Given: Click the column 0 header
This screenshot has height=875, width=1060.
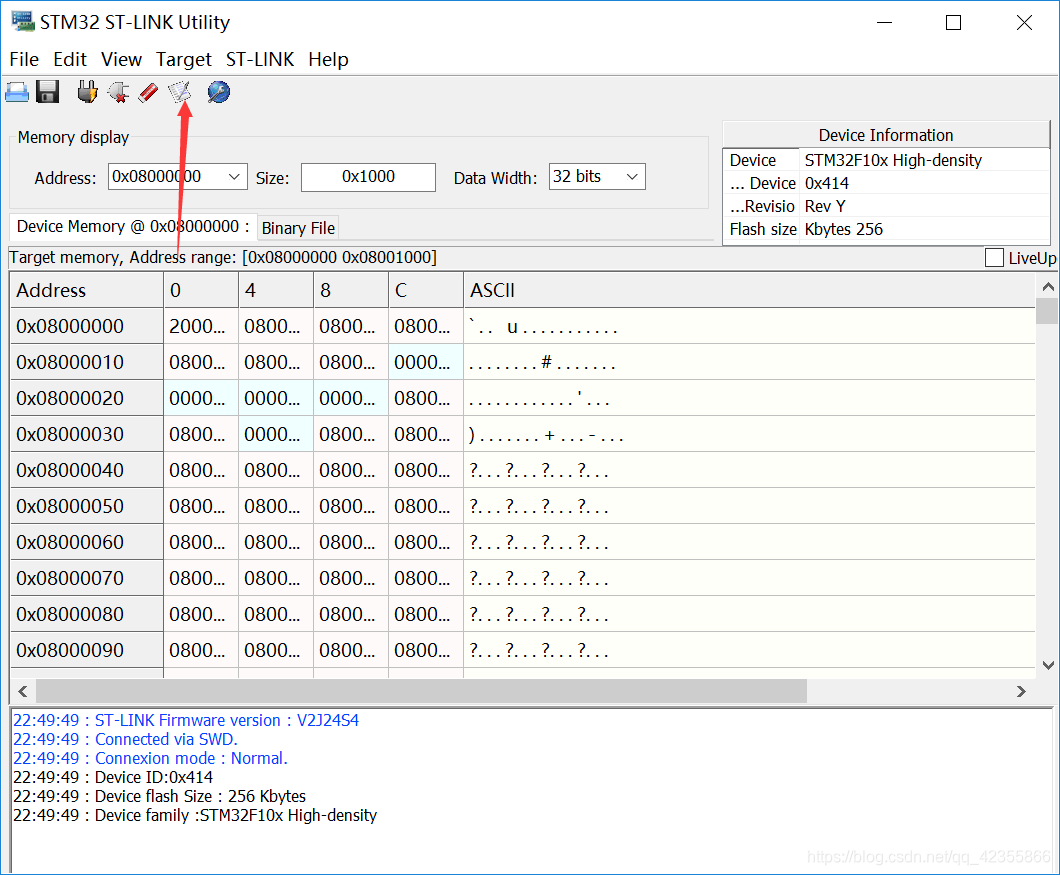Looking at the screenshot, I should click(x=201, y=290).
